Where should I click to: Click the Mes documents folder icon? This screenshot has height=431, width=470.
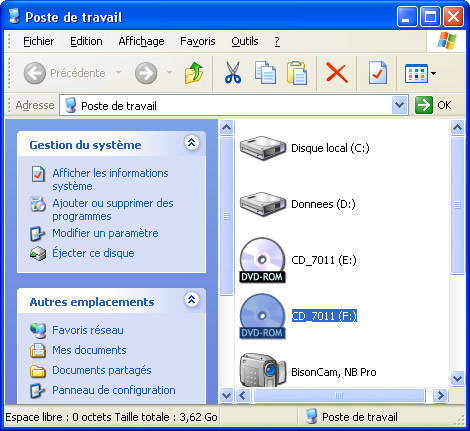pyautogui.click(x=38, y=350)
